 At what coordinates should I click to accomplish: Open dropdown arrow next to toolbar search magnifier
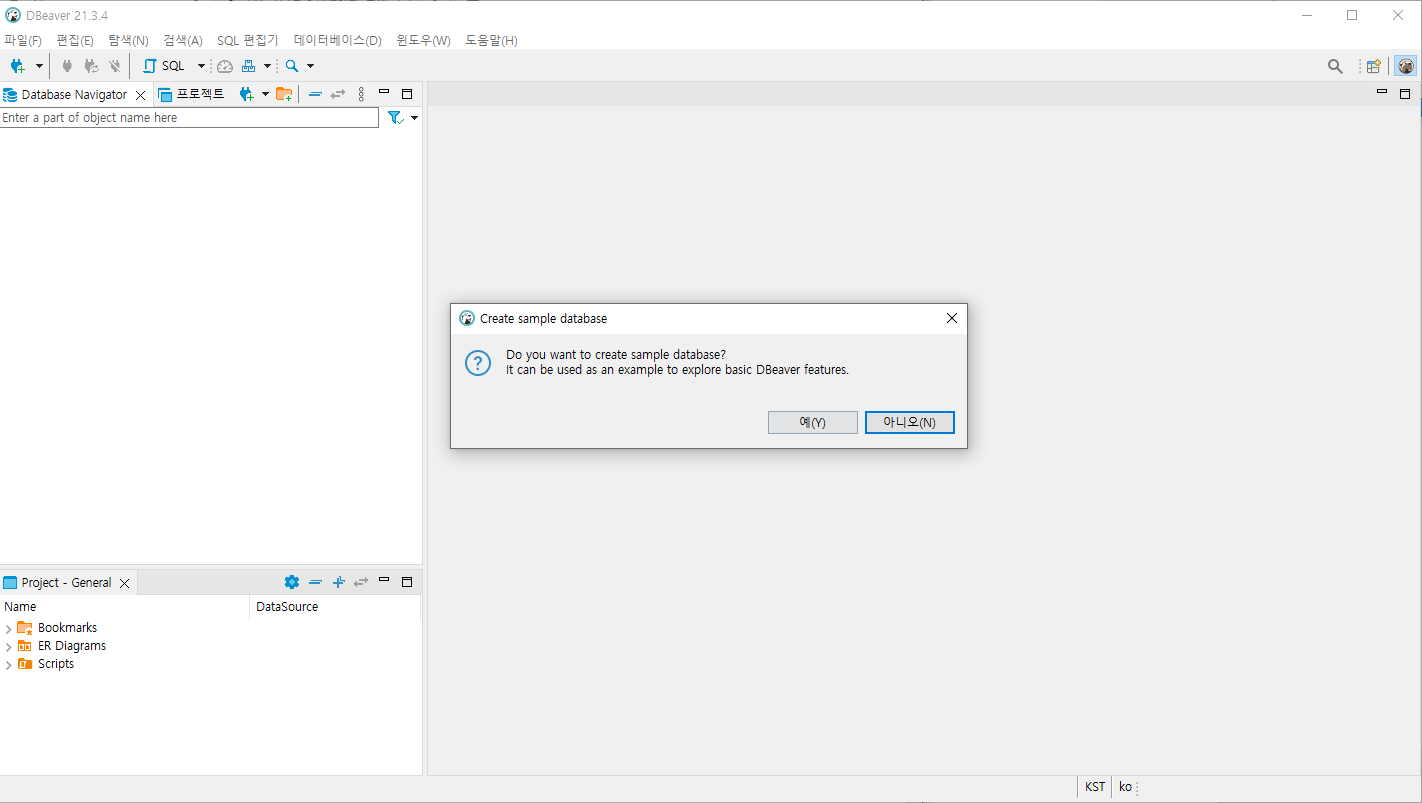coord(310,66)
